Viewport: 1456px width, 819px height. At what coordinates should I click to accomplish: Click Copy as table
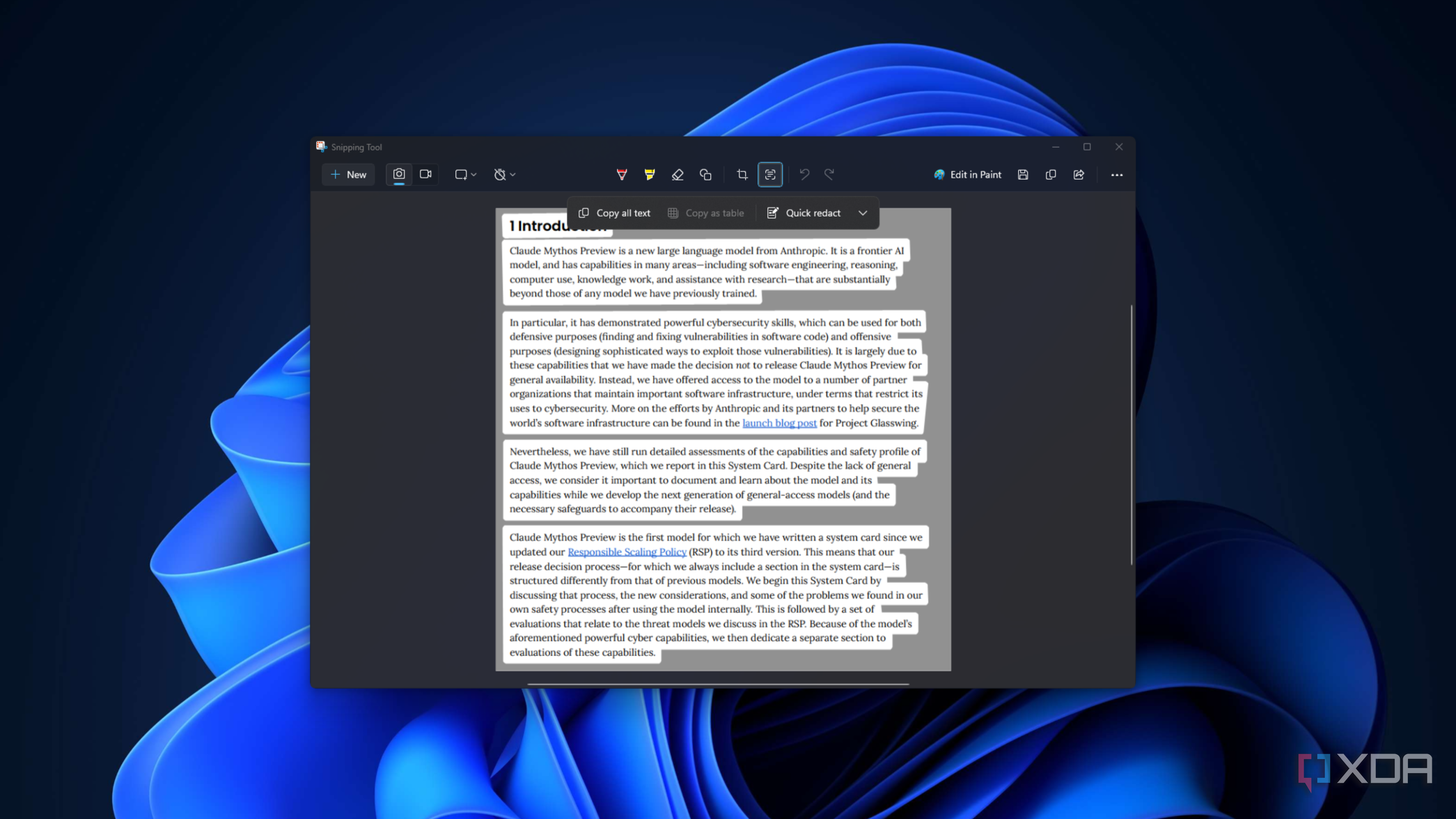tap(706, 213)
